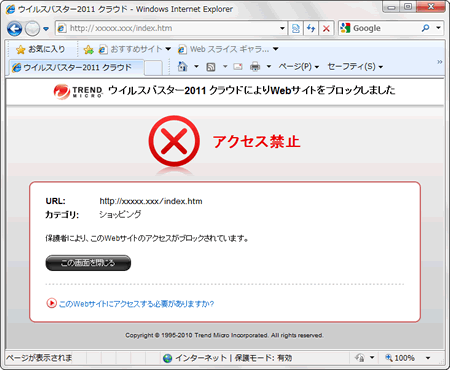450x370 pixels.
Task: Click the greyed Forward navigation button
Action: (x=32, y=29)
